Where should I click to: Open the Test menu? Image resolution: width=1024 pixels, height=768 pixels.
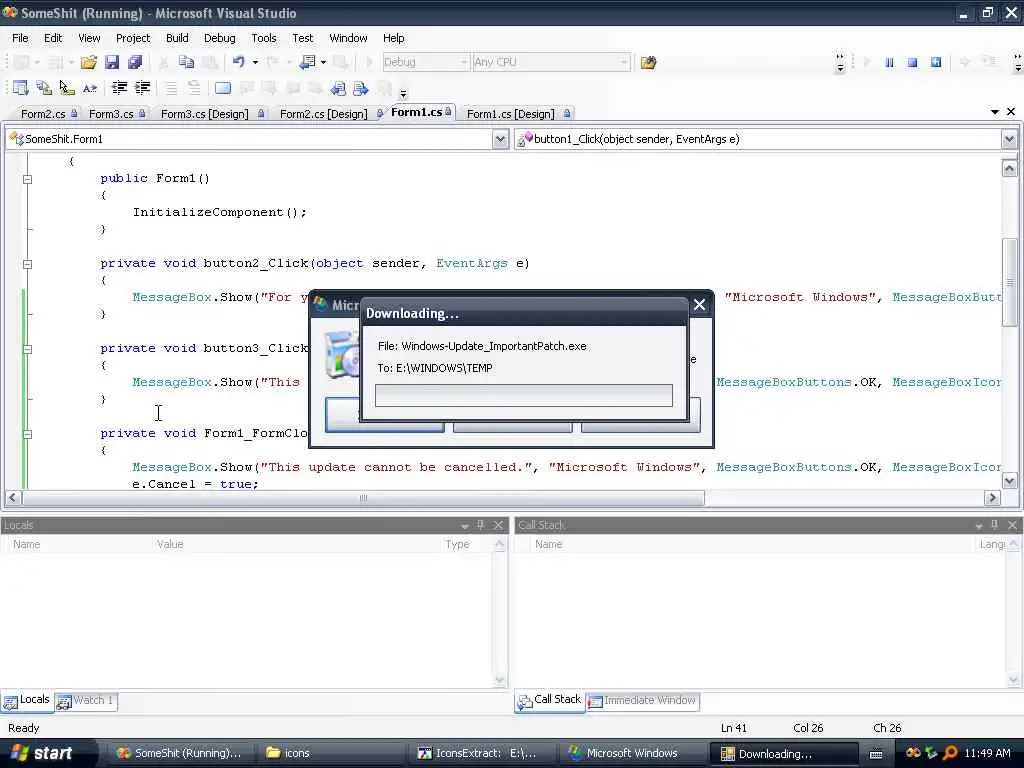pos(302,38)
